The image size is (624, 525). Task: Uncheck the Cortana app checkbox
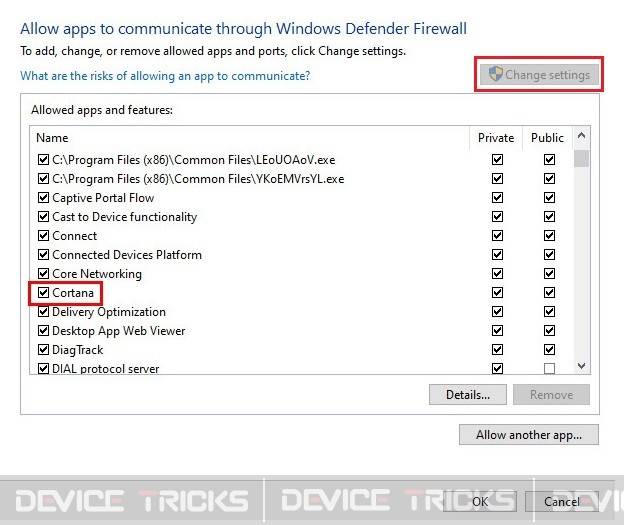pos(43,293)
